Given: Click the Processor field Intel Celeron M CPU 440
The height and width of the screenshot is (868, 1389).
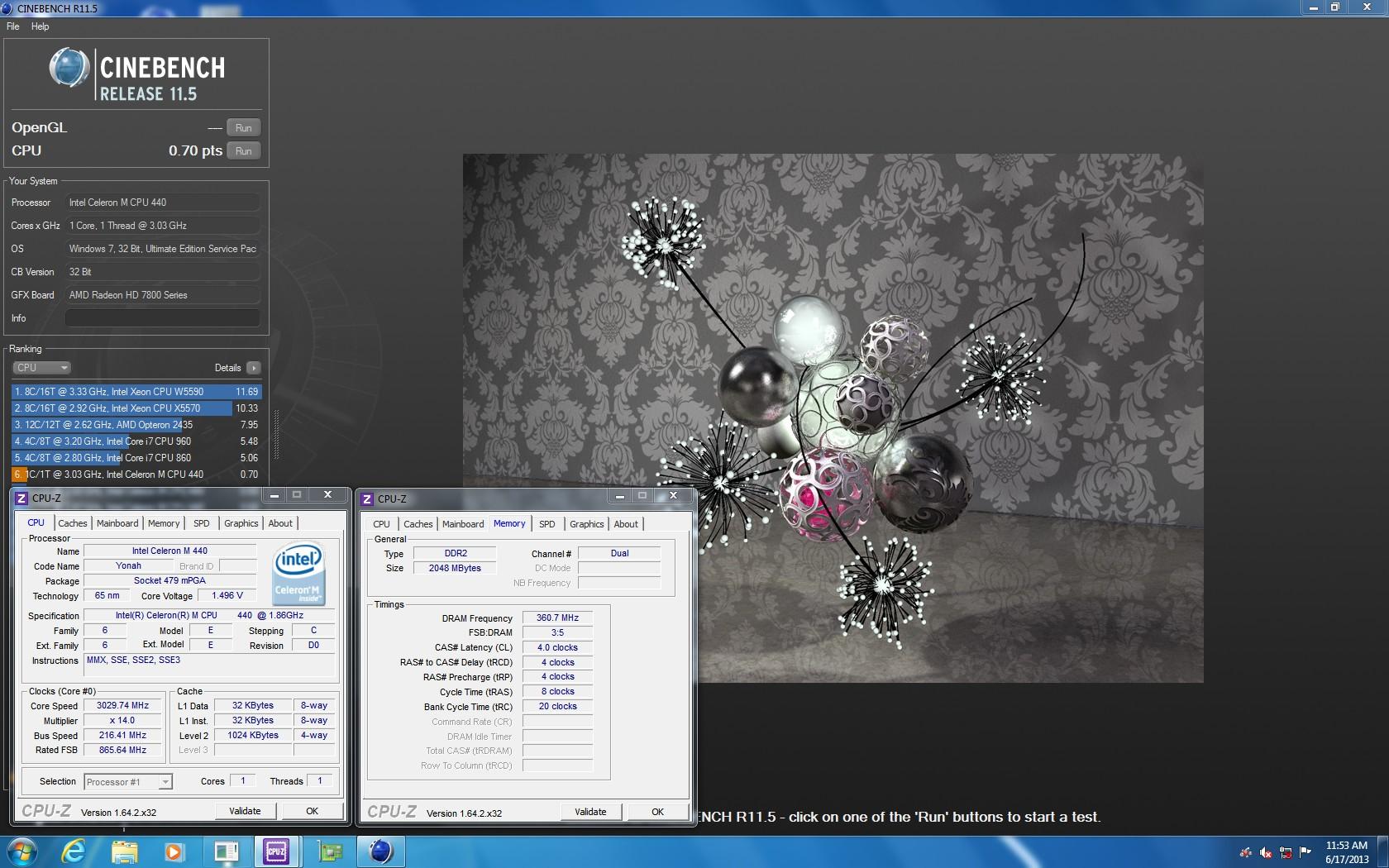Looking at the screenshot, I should (x=163, y=203).
